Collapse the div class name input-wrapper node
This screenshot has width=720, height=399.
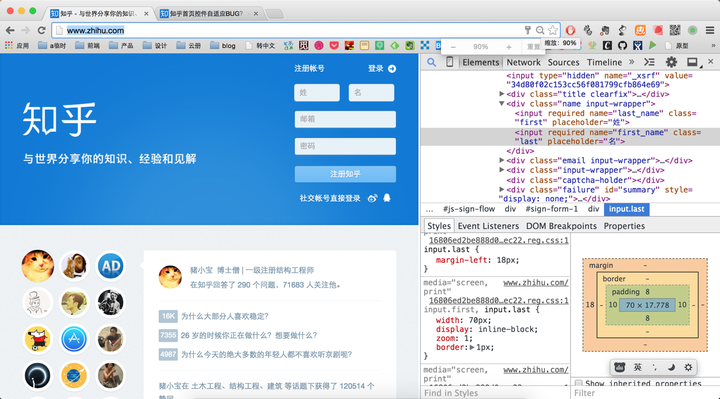click(502, 103)
